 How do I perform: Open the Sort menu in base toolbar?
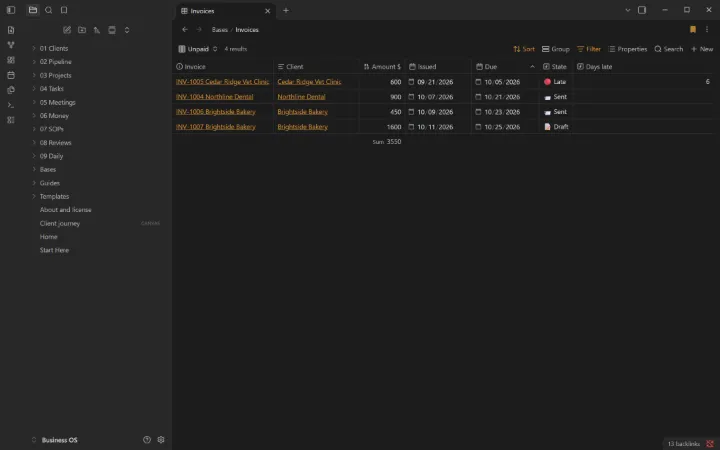coord(524,49)
